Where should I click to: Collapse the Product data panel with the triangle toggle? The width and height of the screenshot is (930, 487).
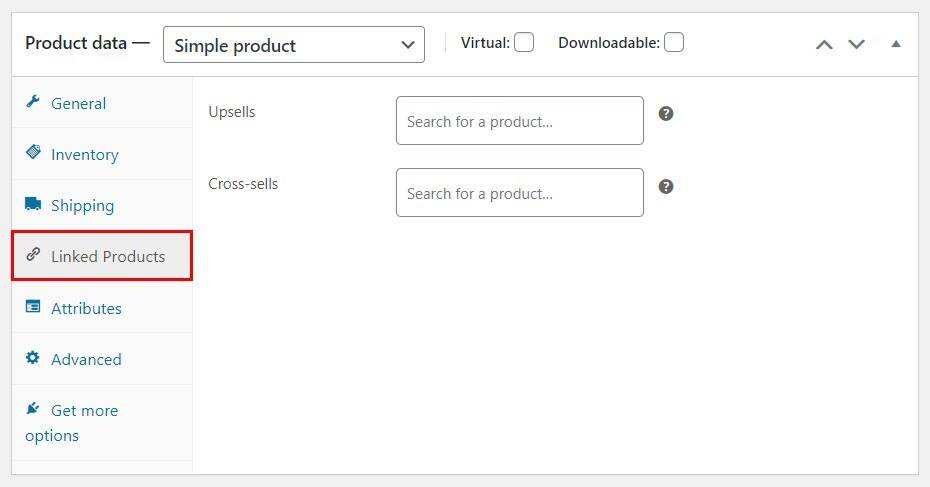(895, 44)
